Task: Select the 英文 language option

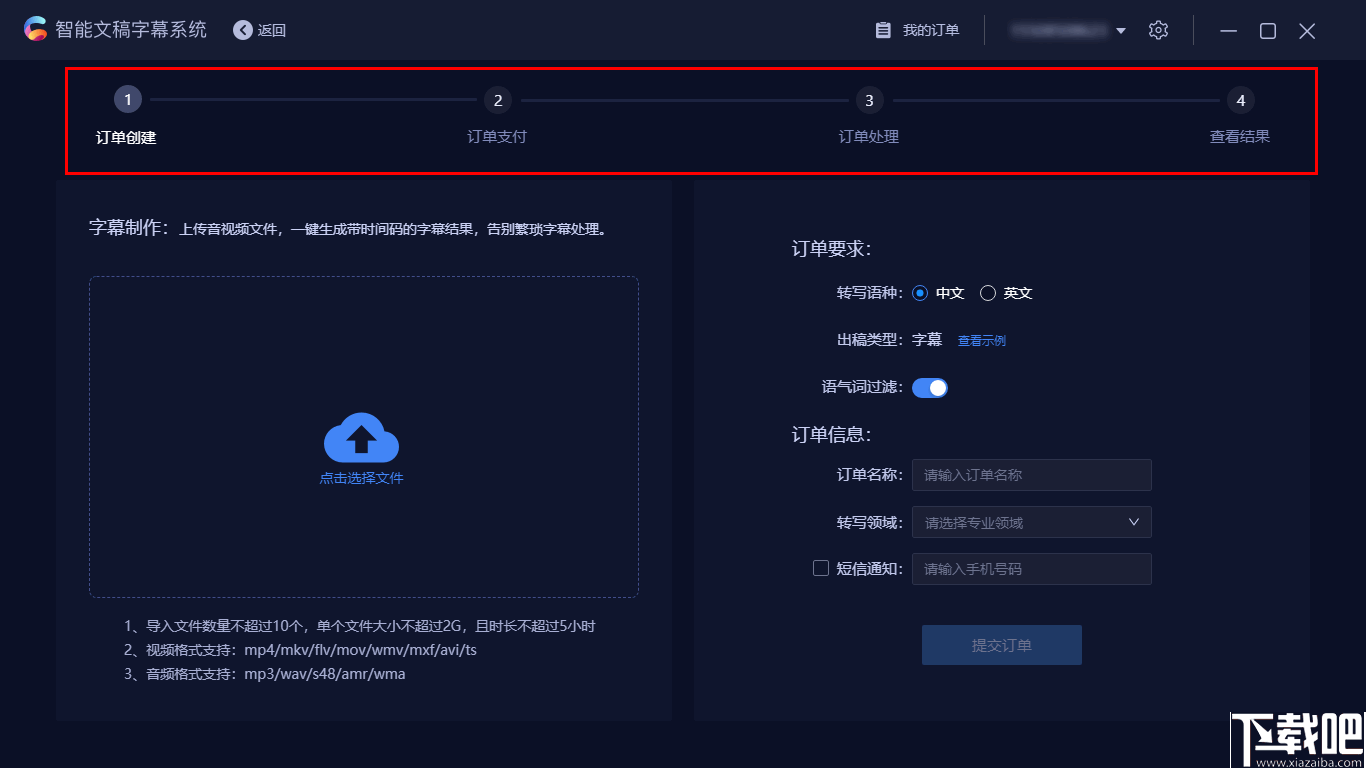Action: pos(989,292)
